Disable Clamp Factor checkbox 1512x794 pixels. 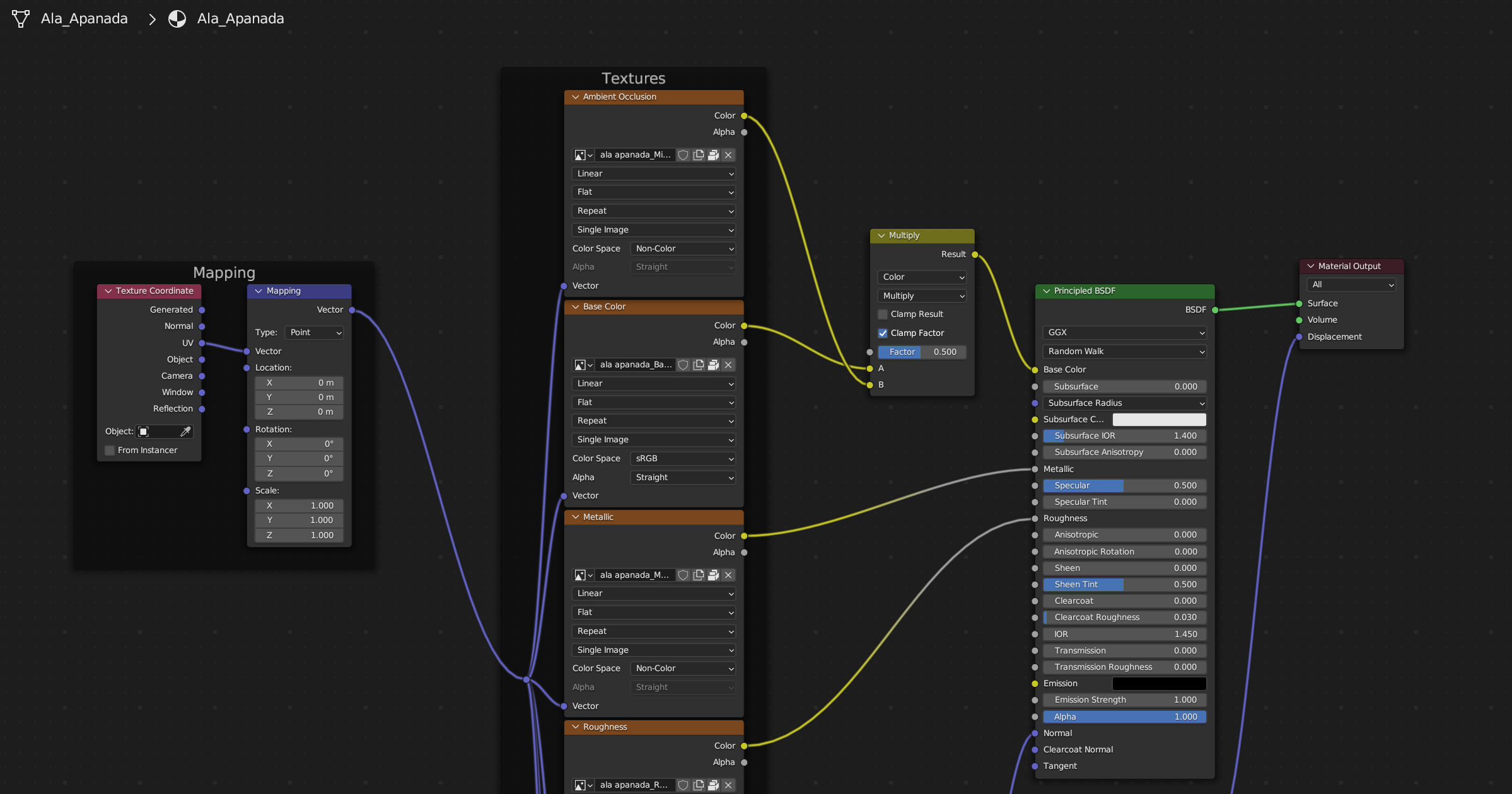(x=883, y=333)
